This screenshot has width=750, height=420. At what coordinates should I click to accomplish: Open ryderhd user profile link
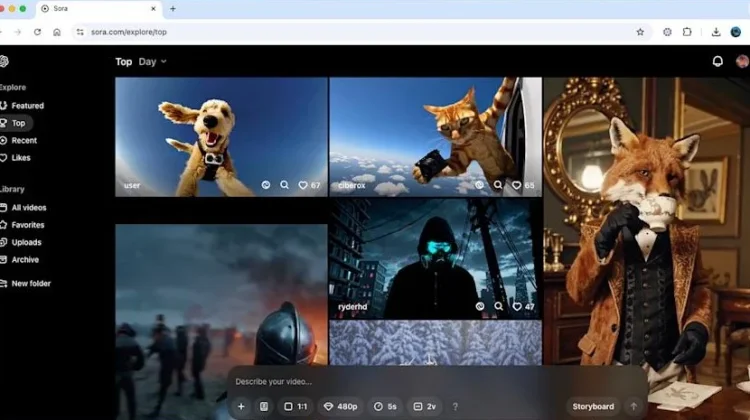point(353,307)
